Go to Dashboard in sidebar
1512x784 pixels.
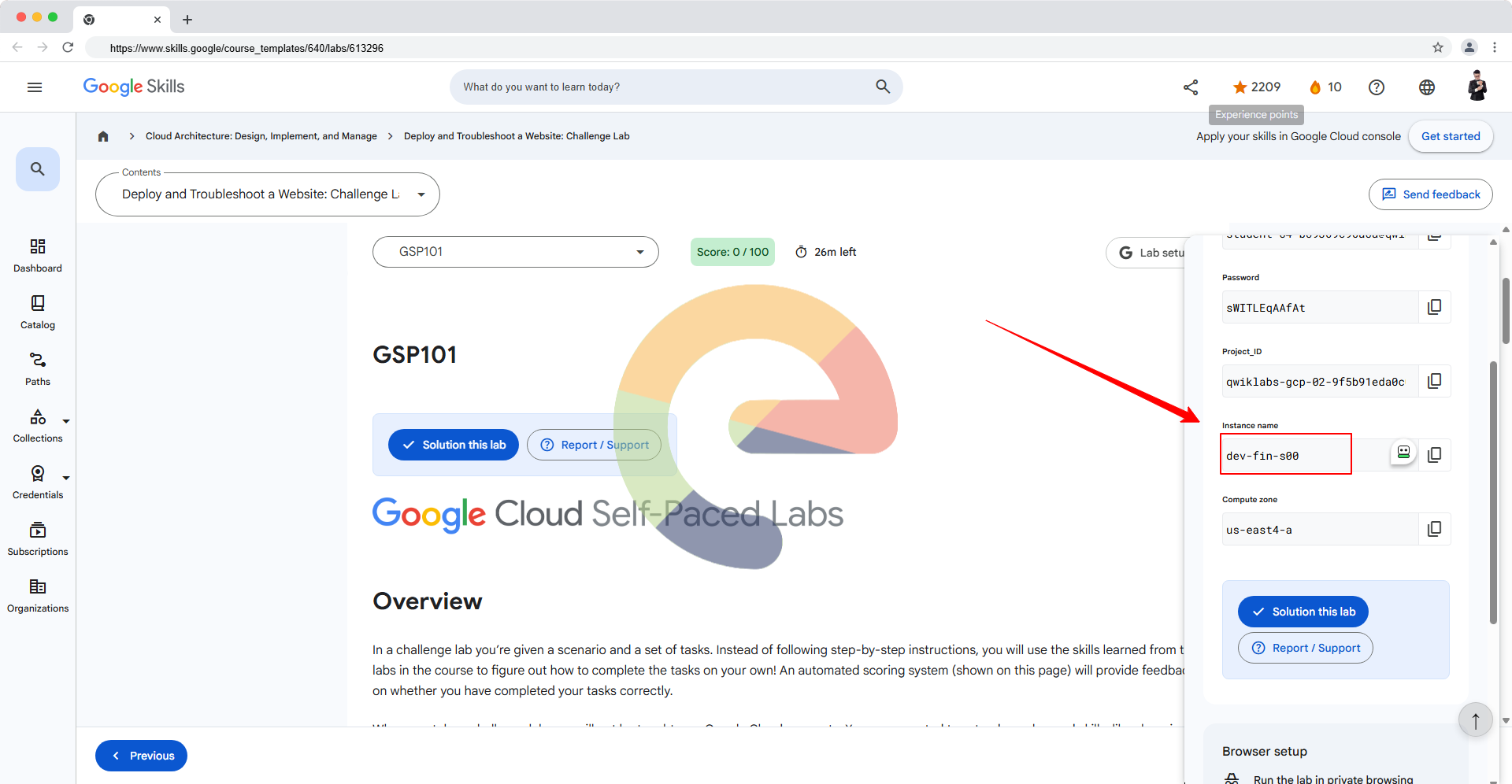pos(38,256)
